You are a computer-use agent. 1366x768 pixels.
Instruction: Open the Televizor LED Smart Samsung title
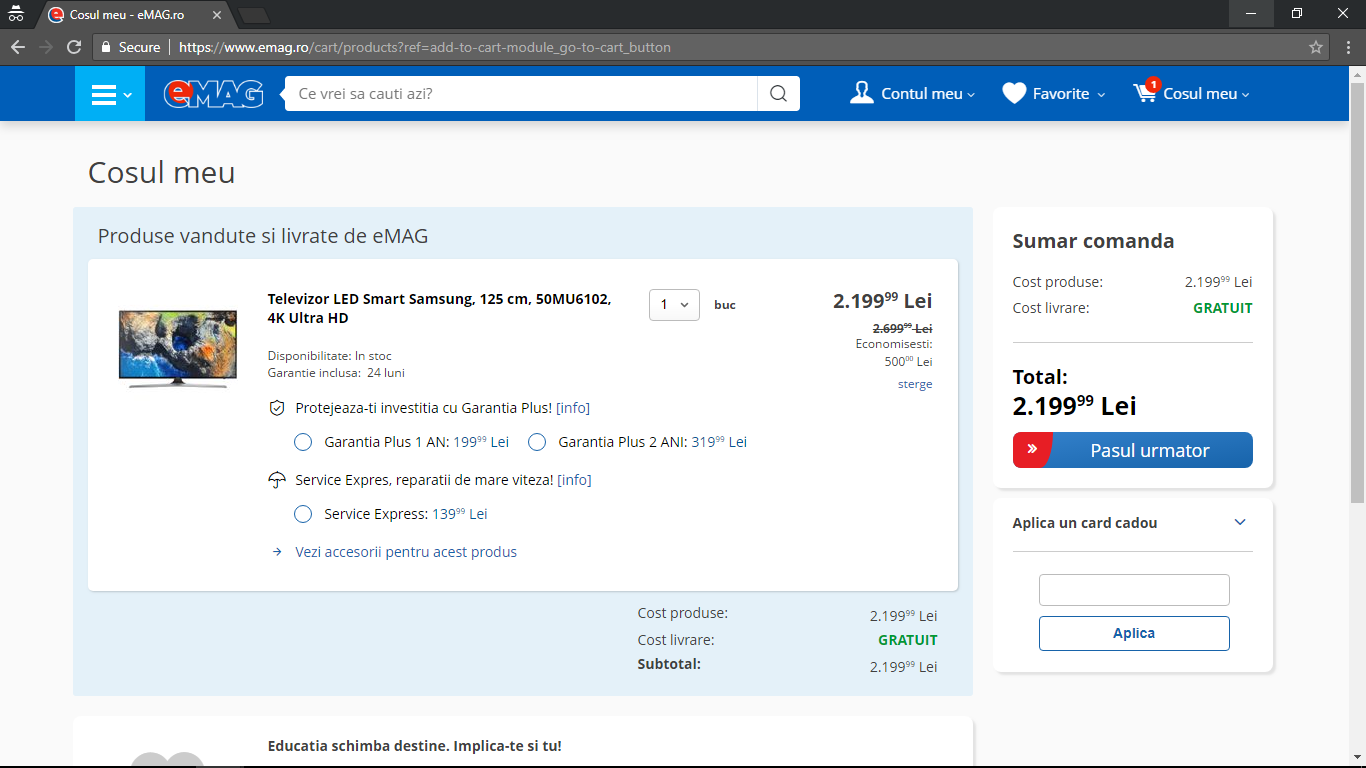(440, 309)
